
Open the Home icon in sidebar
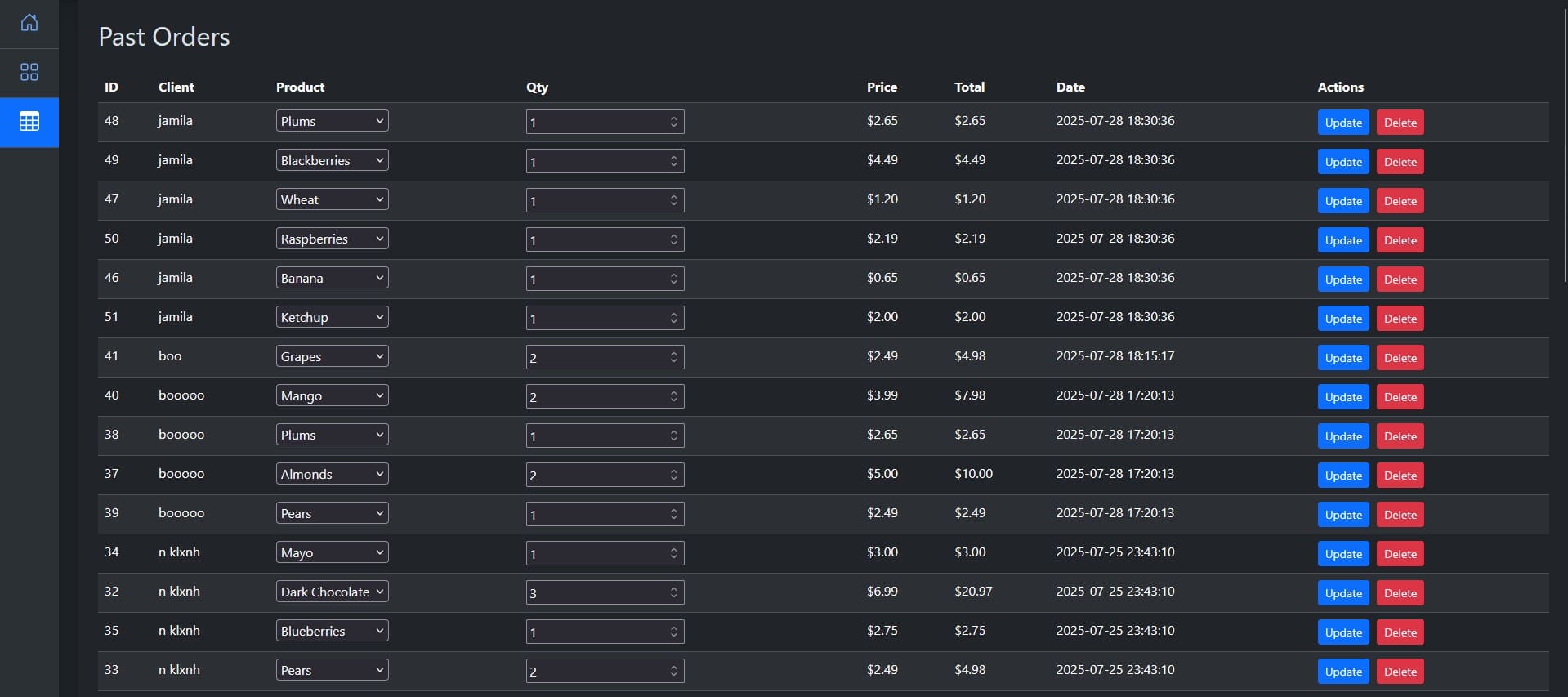click(x=29, y=23)
